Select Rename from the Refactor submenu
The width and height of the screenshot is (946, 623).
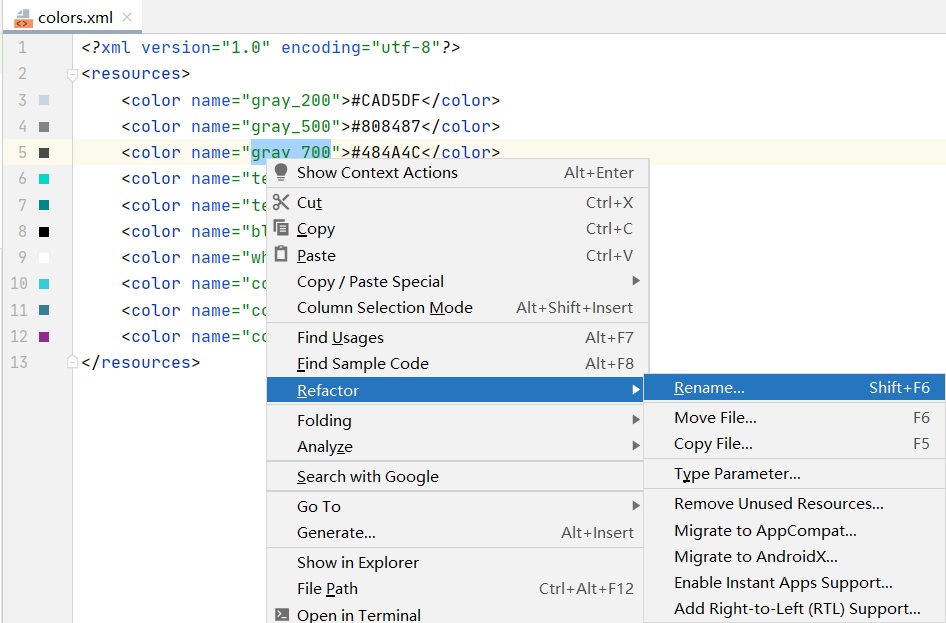[709, 388]
